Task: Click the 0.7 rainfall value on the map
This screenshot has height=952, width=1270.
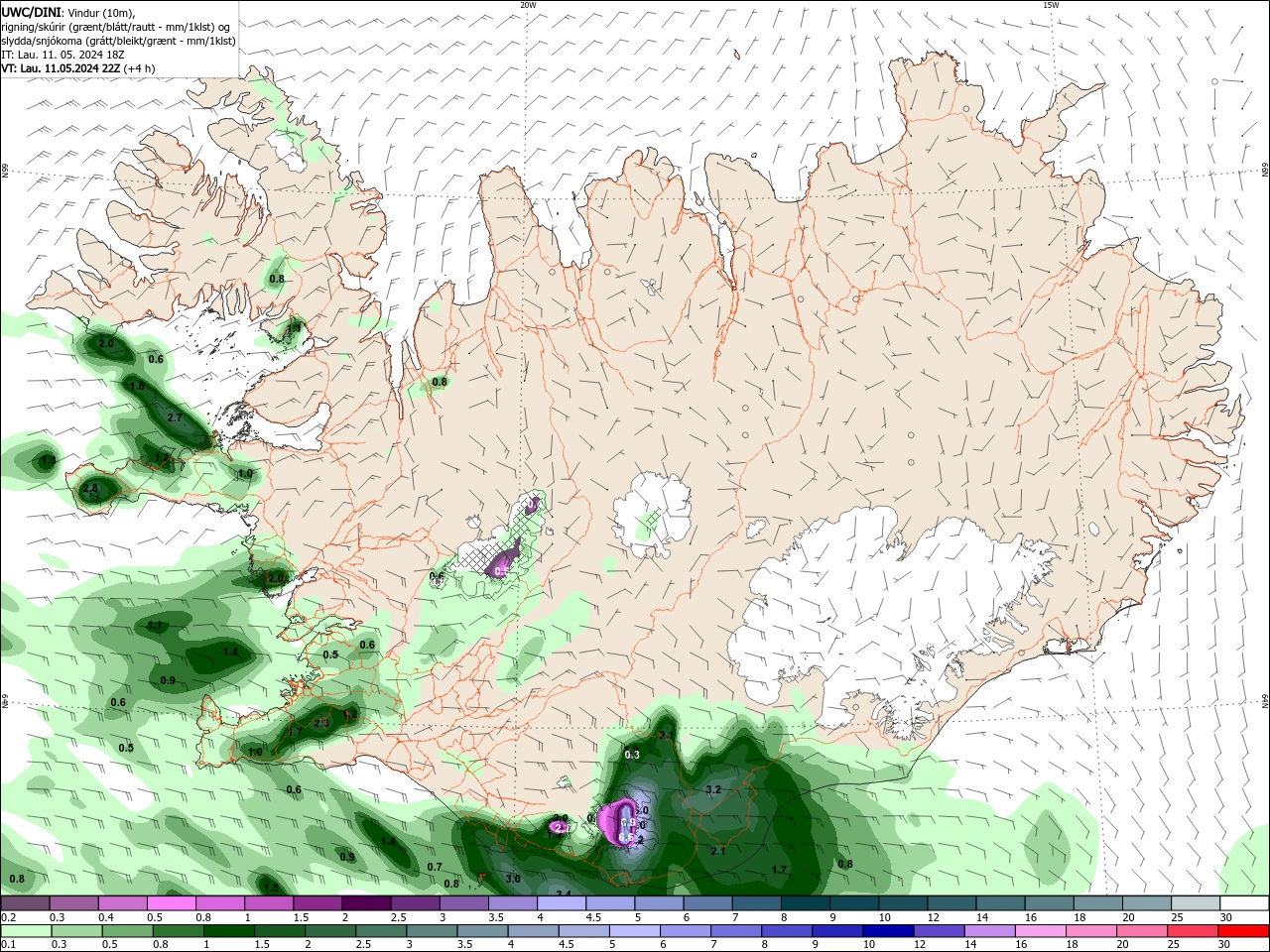Action: tap(435, 868)
